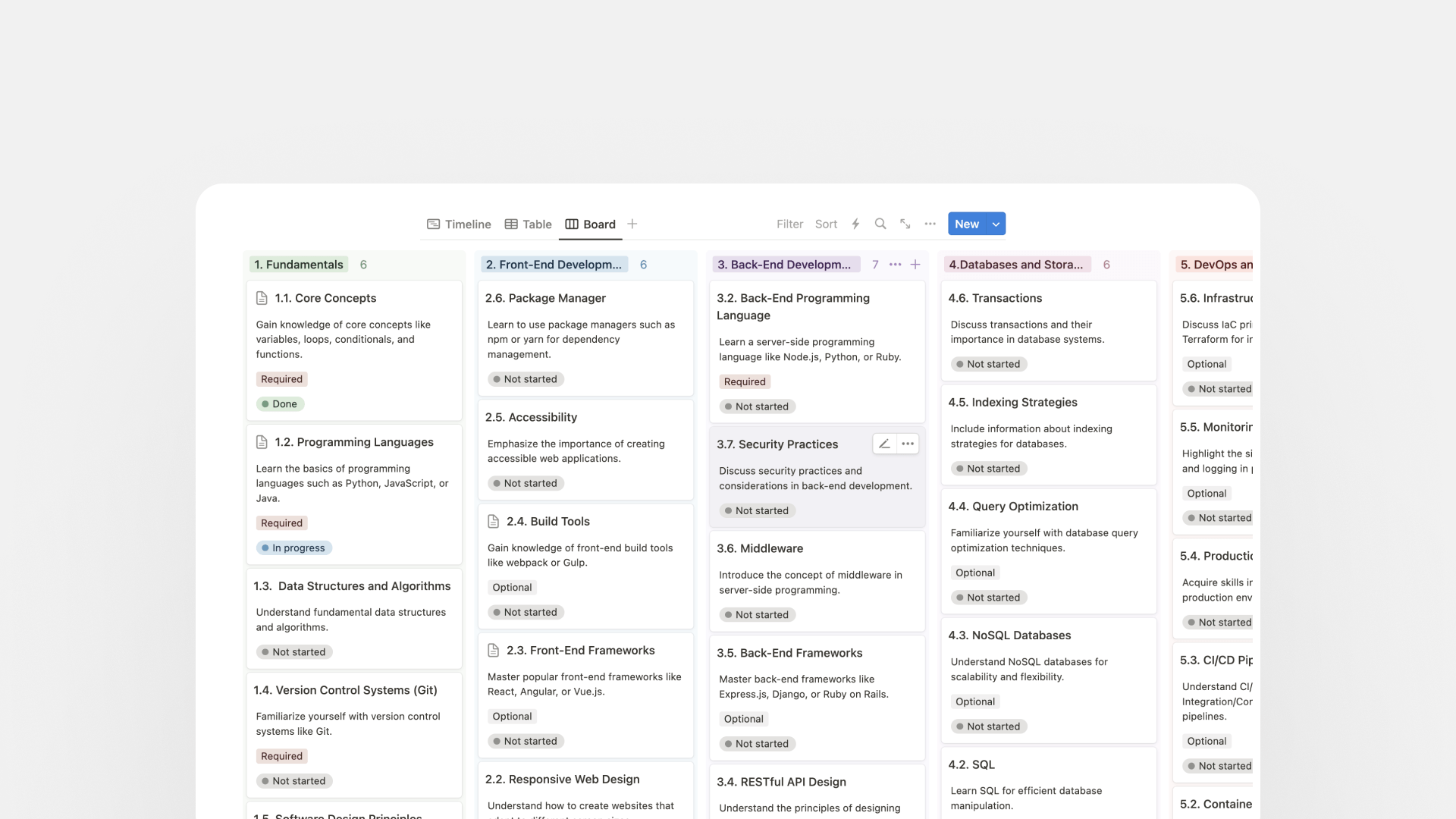The image size is (1456, 819).
Task: Open the New button dropdown arrow
Action: (x=996, y=224)
